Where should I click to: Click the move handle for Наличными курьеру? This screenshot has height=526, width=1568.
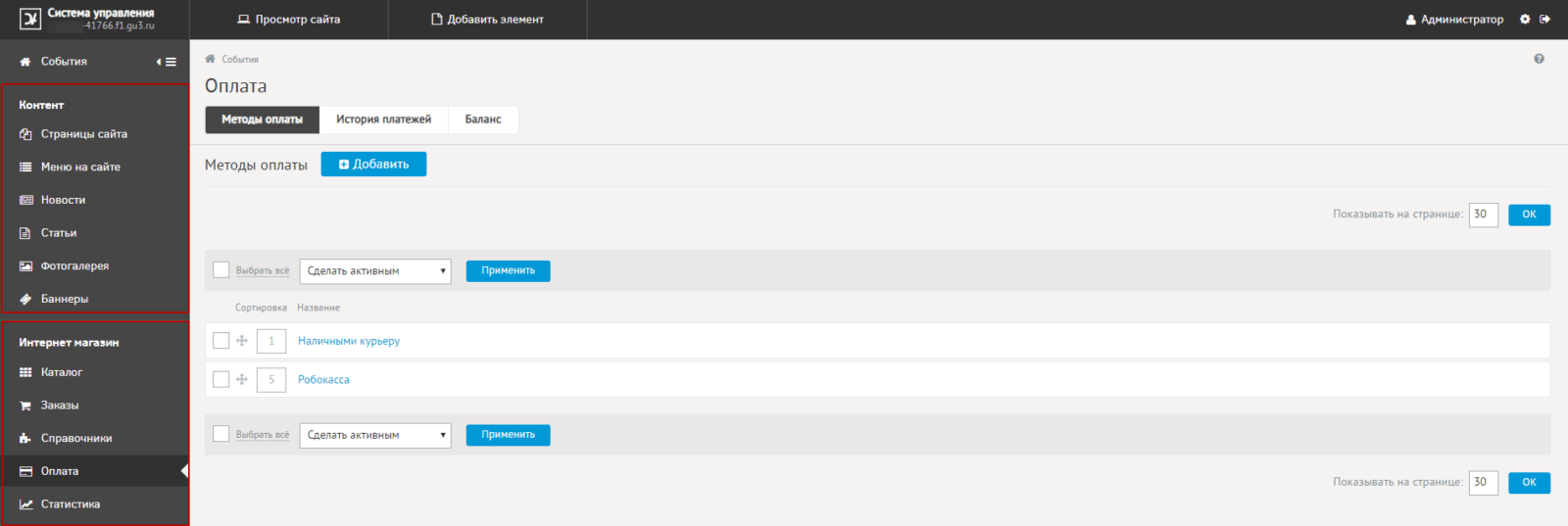pos(242,341)
